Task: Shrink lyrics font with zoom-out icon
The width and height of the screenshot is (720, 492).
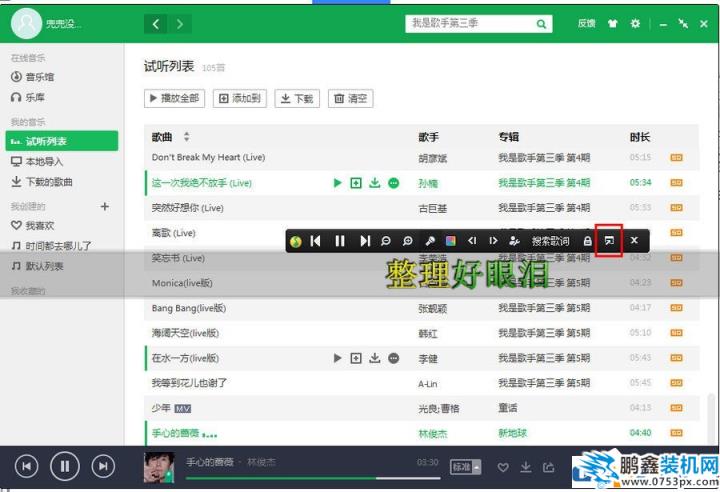Action: 386,241
